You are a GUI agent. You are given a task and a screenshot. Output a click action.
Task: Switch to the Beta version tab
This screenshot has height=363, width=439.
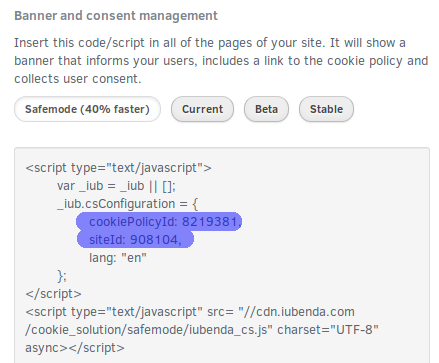point(266,109)
